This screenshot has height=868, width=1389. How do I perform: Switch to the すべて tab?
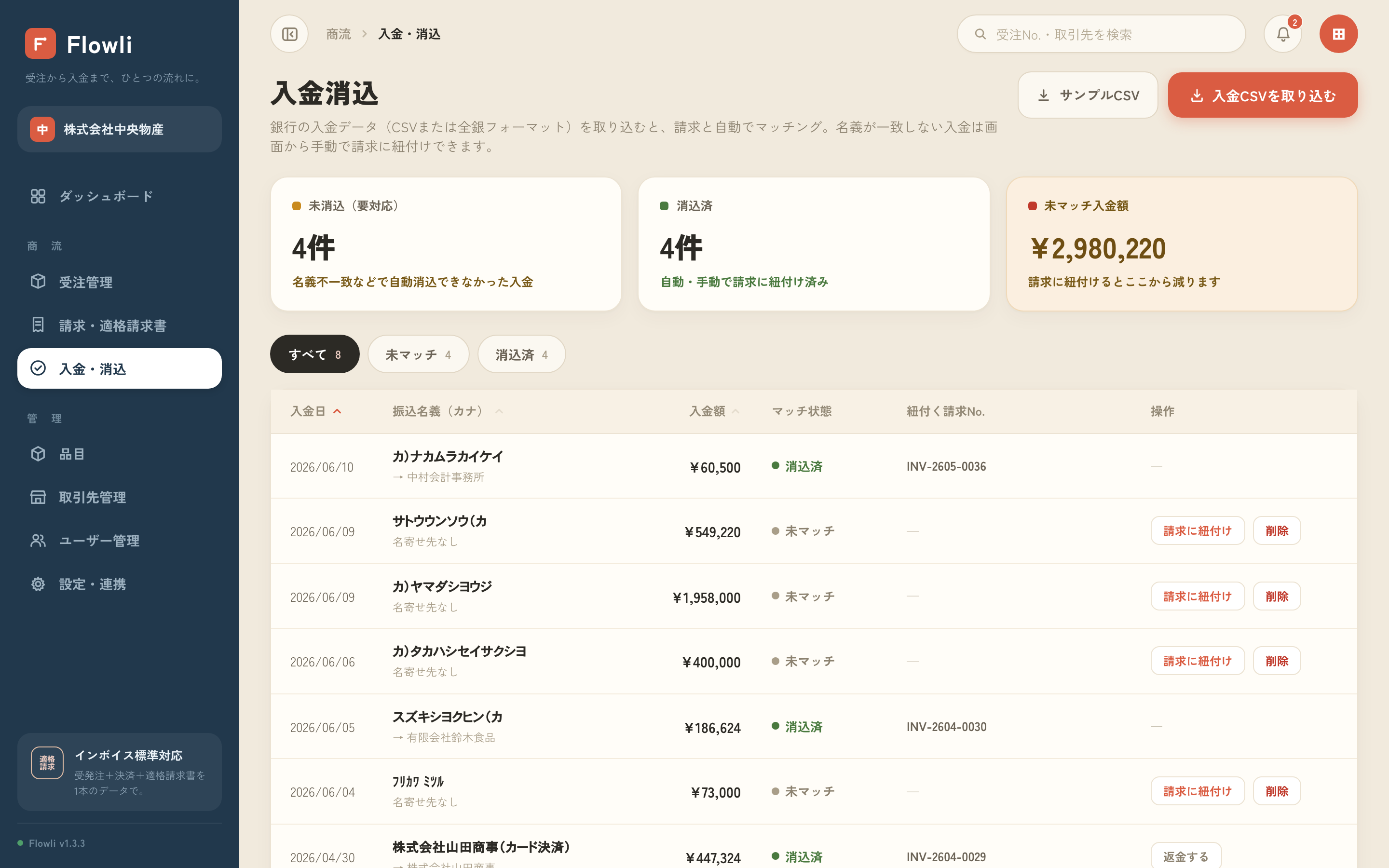tap(314, 354)
